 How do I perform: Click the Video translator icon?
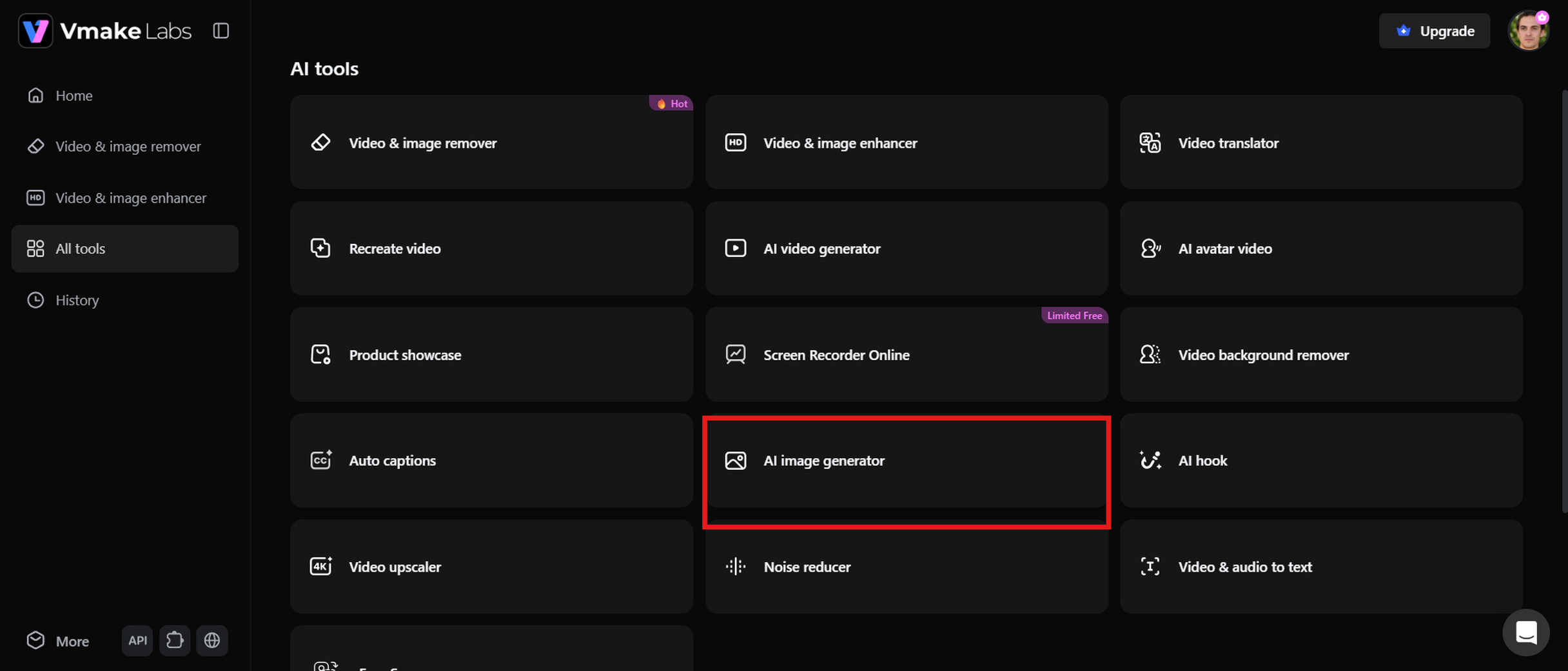[x=1150, y=143]
